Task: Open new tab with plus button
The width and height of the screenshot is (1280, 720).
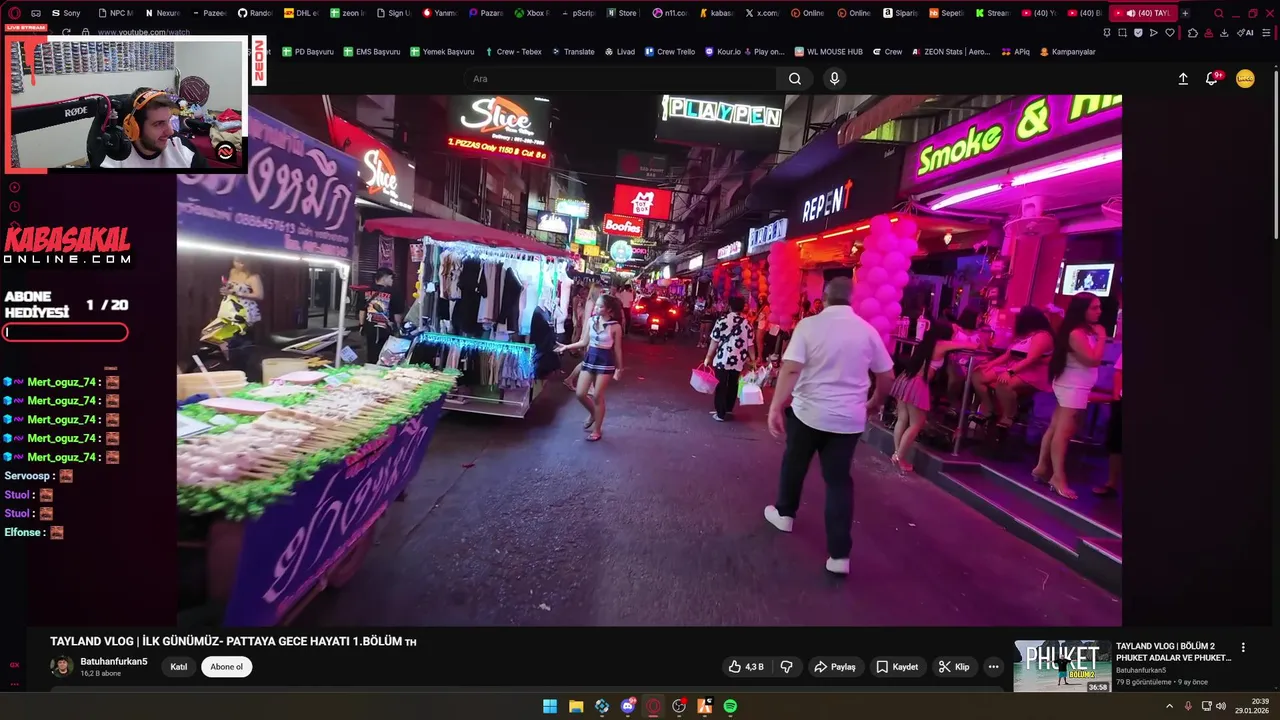Action: click(1185, 13)
